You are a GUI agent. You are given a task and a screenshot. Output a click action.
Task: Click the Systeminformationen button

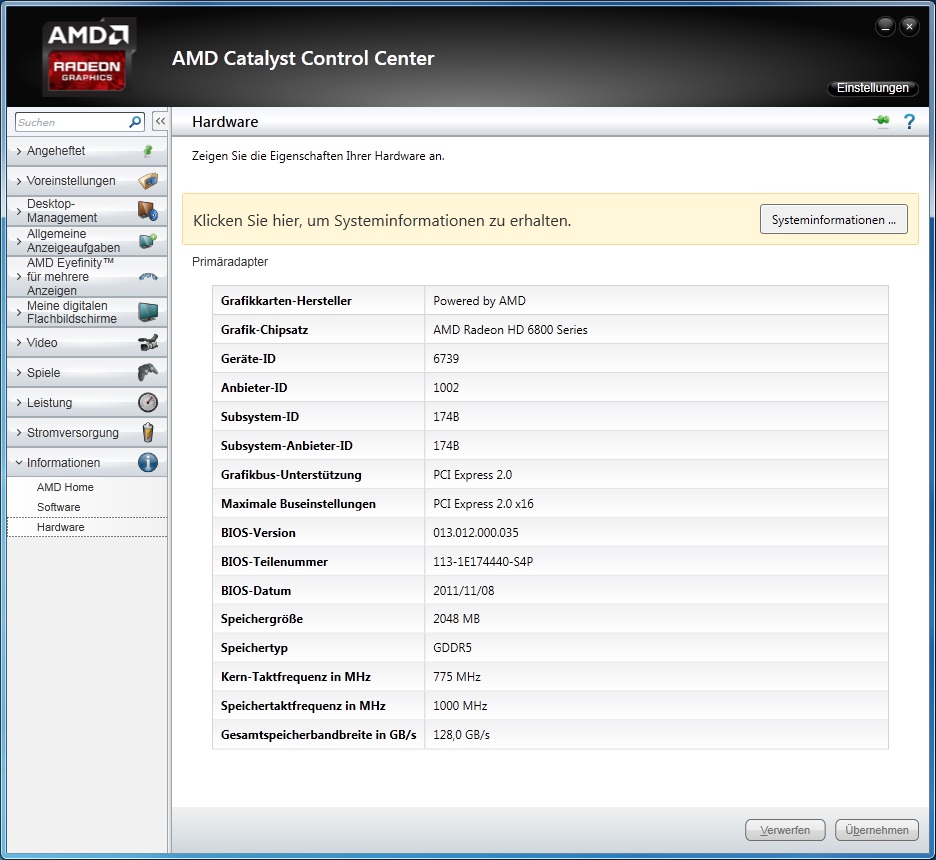click(x=833, y=220)
